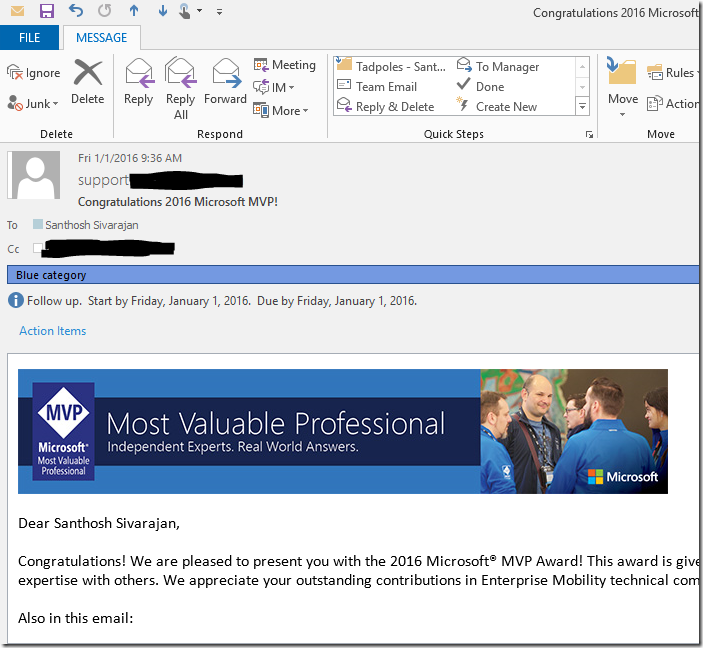Expand the Quick Steps gallery
The height and width of the screenshot is (648, 703).
[x=582, y=107]
